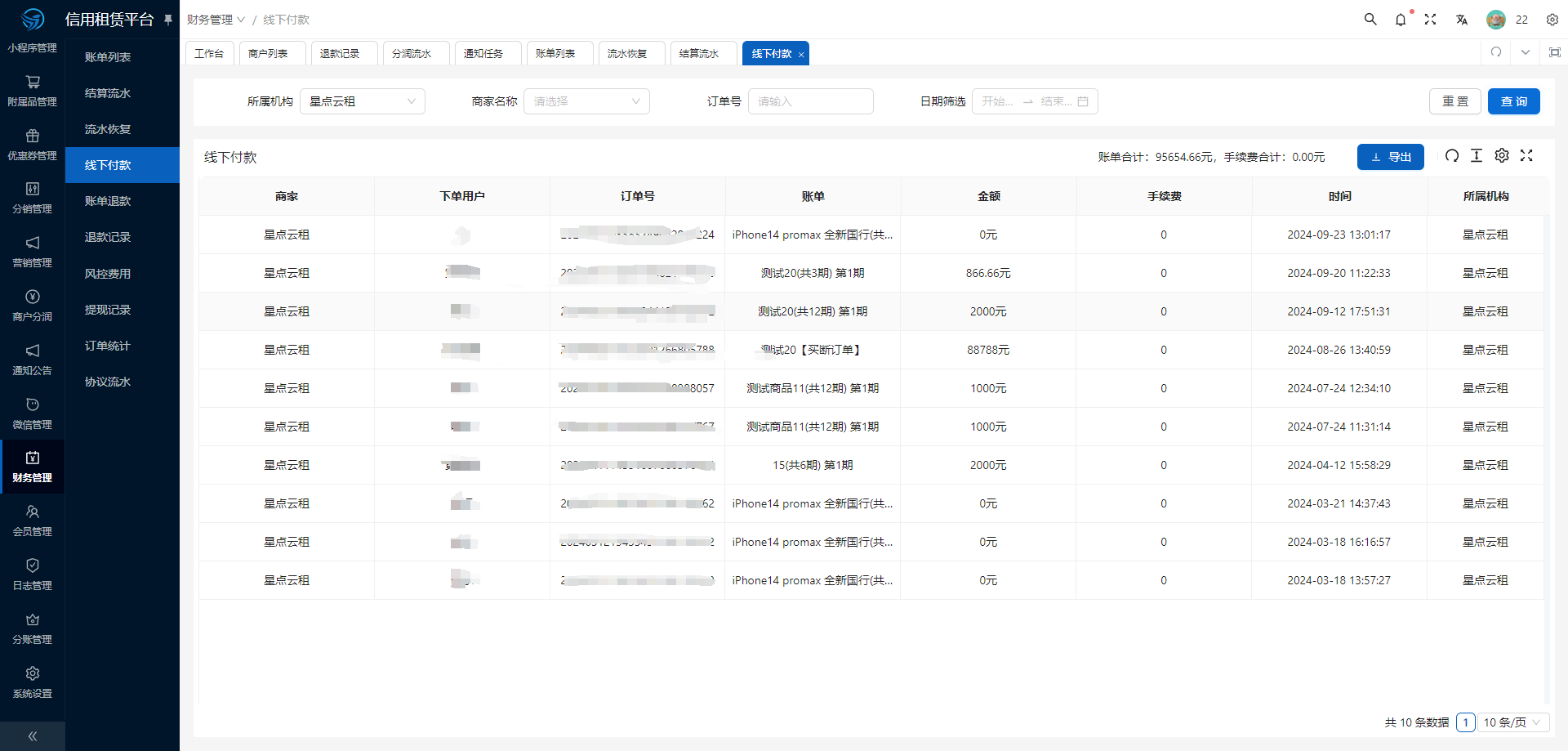Screen dimensions: 1568x751
Task: Open the 所属机构 星点云租 dropdown
Action: (x=363, y=101)
